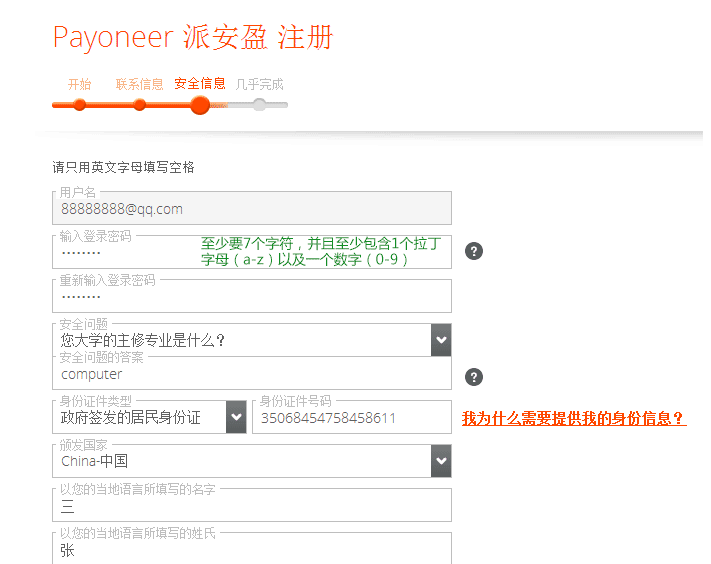Click the 请只用英文字母填写空格 instruction text
Image resolution: width=711 pixels, height=564 pixels.
pos(123,167)
